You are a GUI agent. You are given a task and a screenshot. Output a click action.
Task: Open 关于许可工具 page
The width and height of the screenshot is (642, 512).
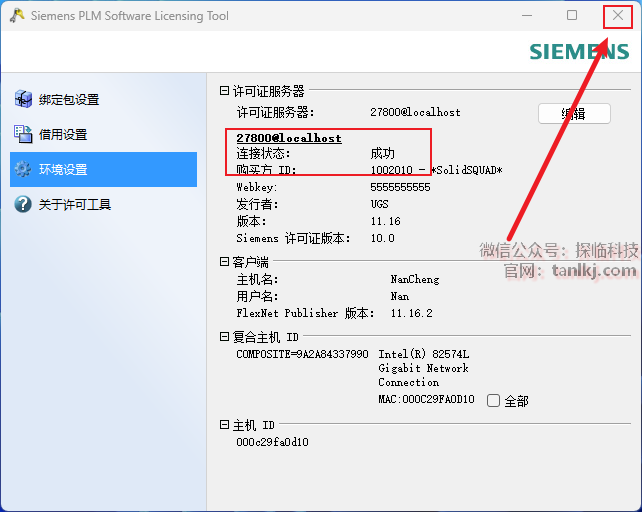(103, 204)
